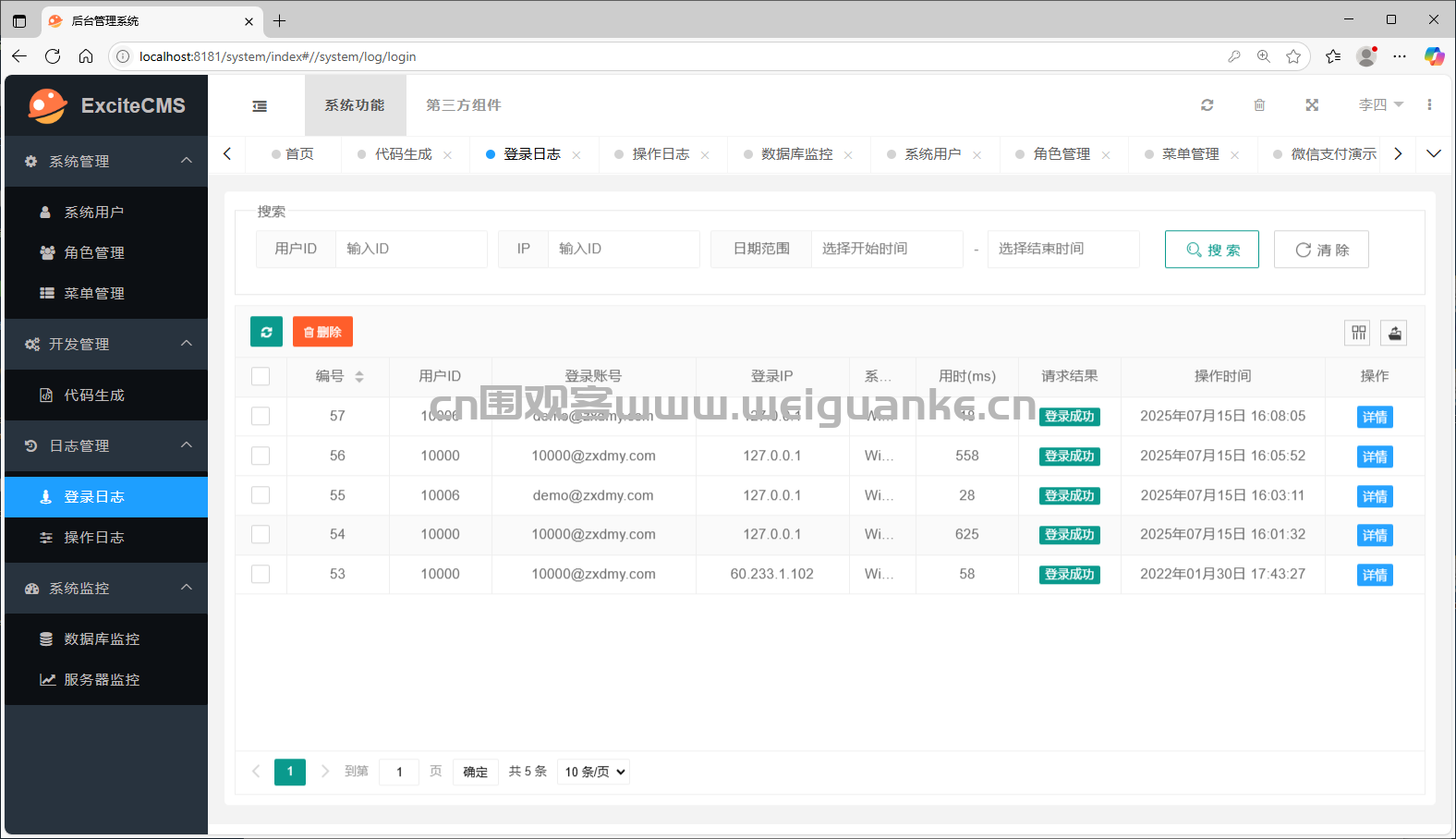Switch to the 系统功能 top menu
This screenshot has height=839, width=1456.
[x=355, y=105]
